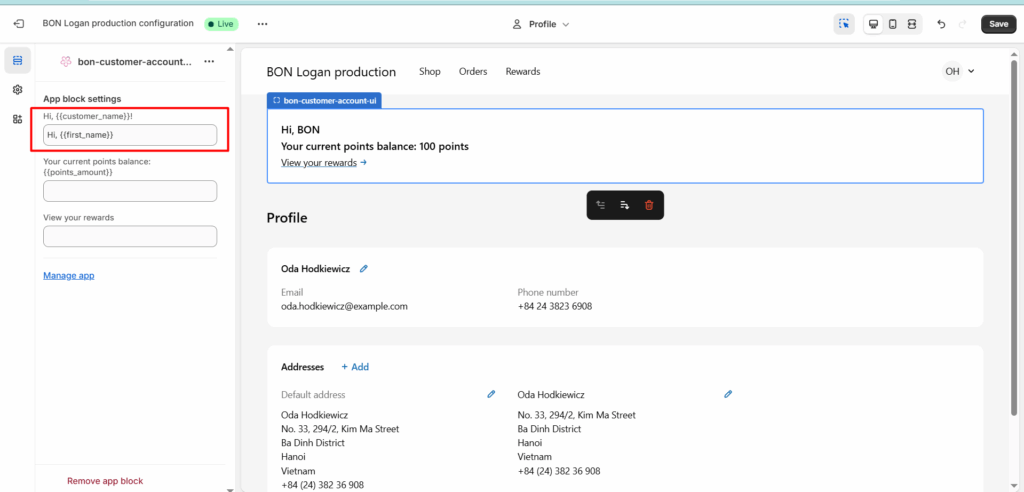Edit Oda Hodkiewicz profile pencil icon

tap(364, 268)
